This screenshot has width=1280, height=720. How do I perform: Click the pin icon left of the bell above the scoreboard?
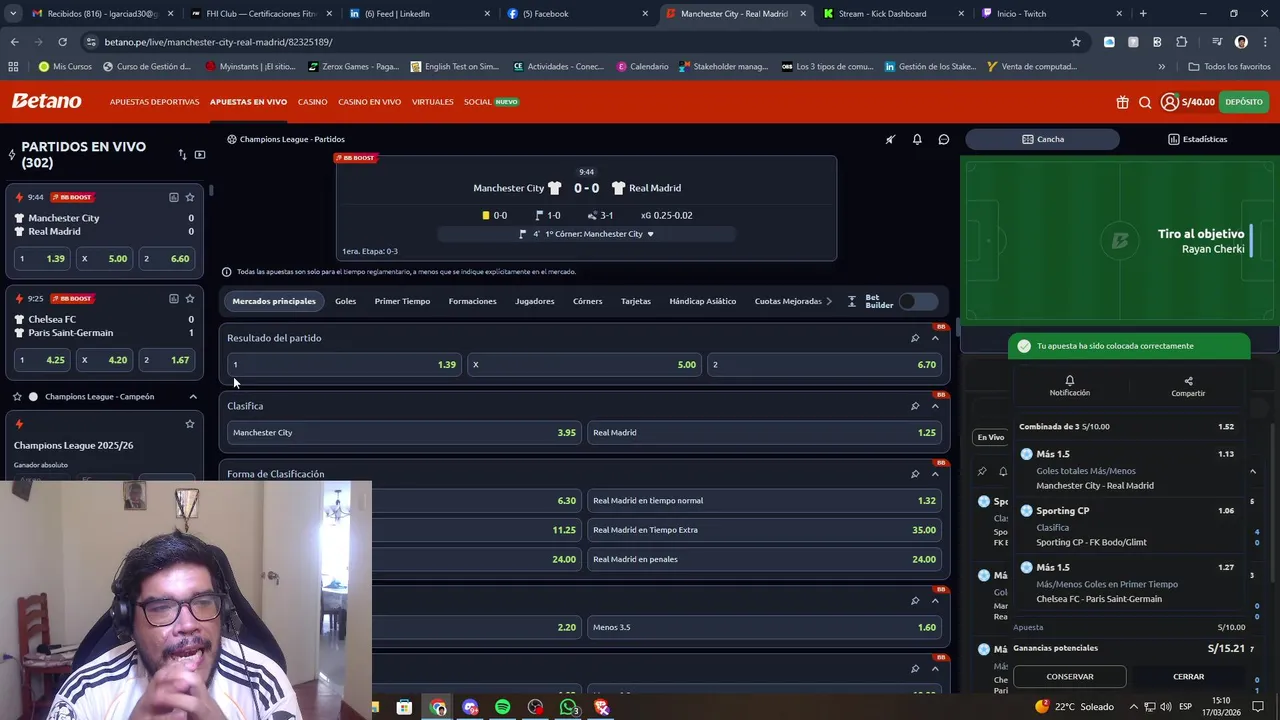tap(890, 139)
